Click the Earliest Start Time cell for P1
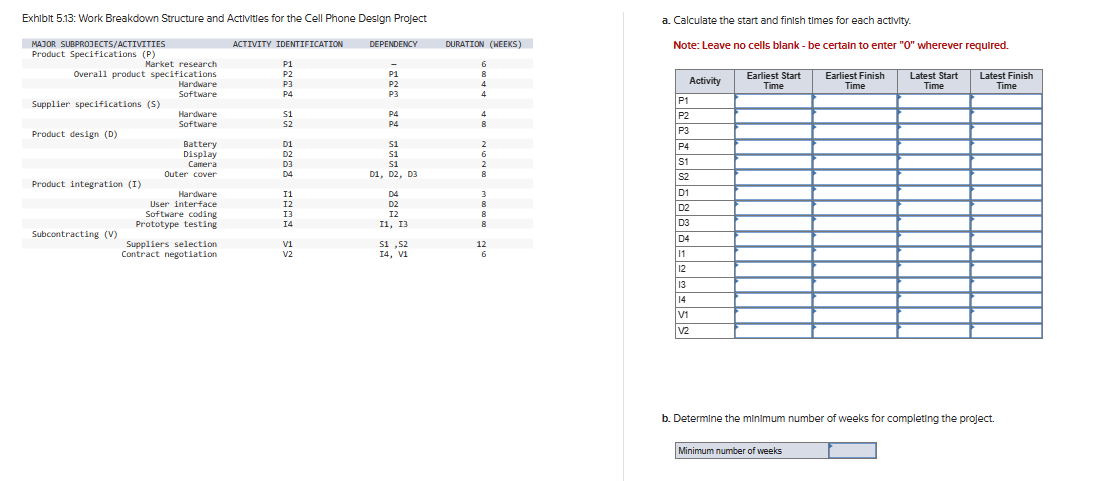Image resolution: width=1101 pixels, height=481 pixels. pyautogui.click(x=774, y=100)
